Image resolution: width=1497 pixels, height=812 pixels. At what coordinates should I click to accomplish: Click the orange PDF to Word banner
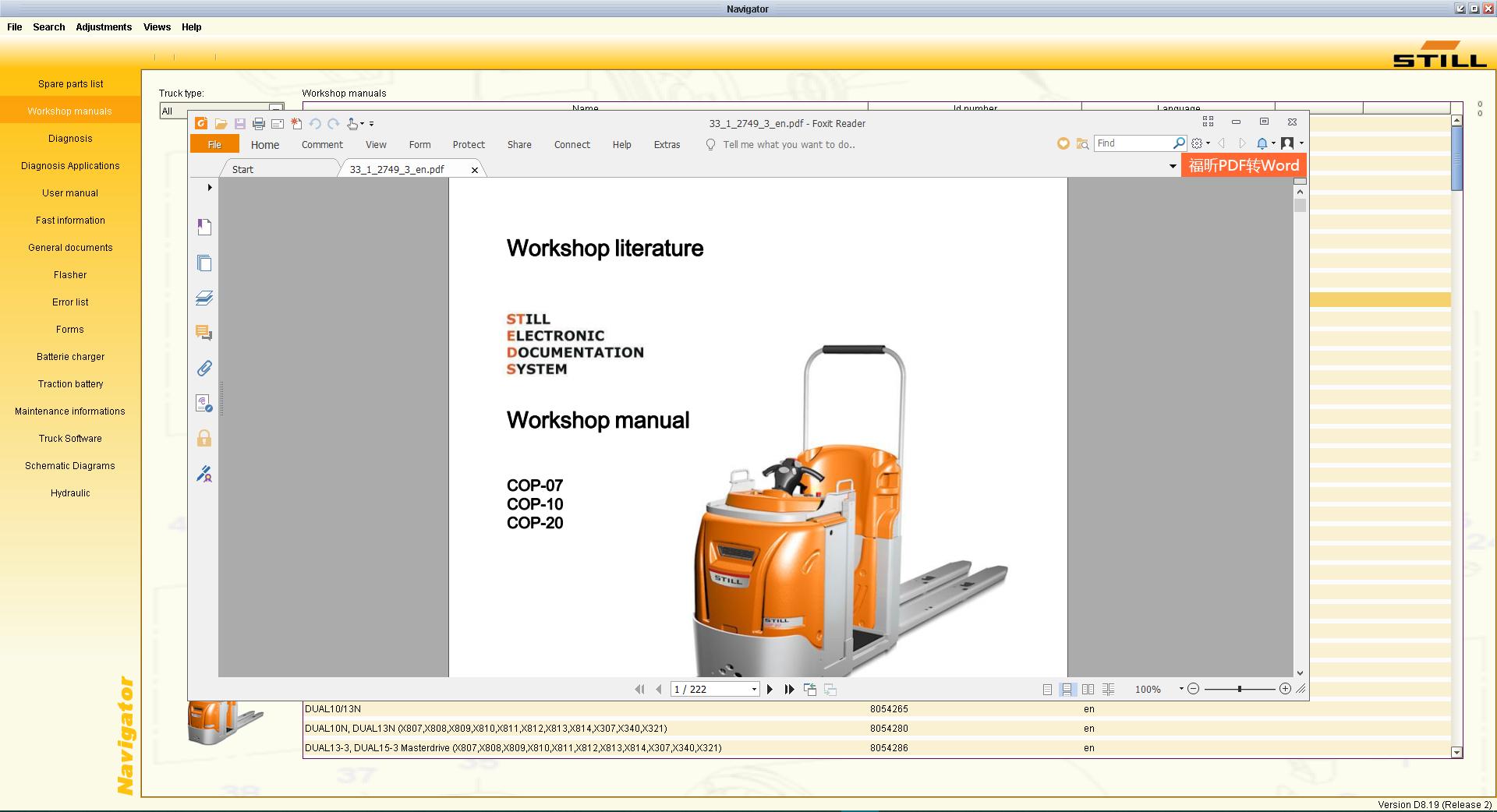coord(1243,165)
